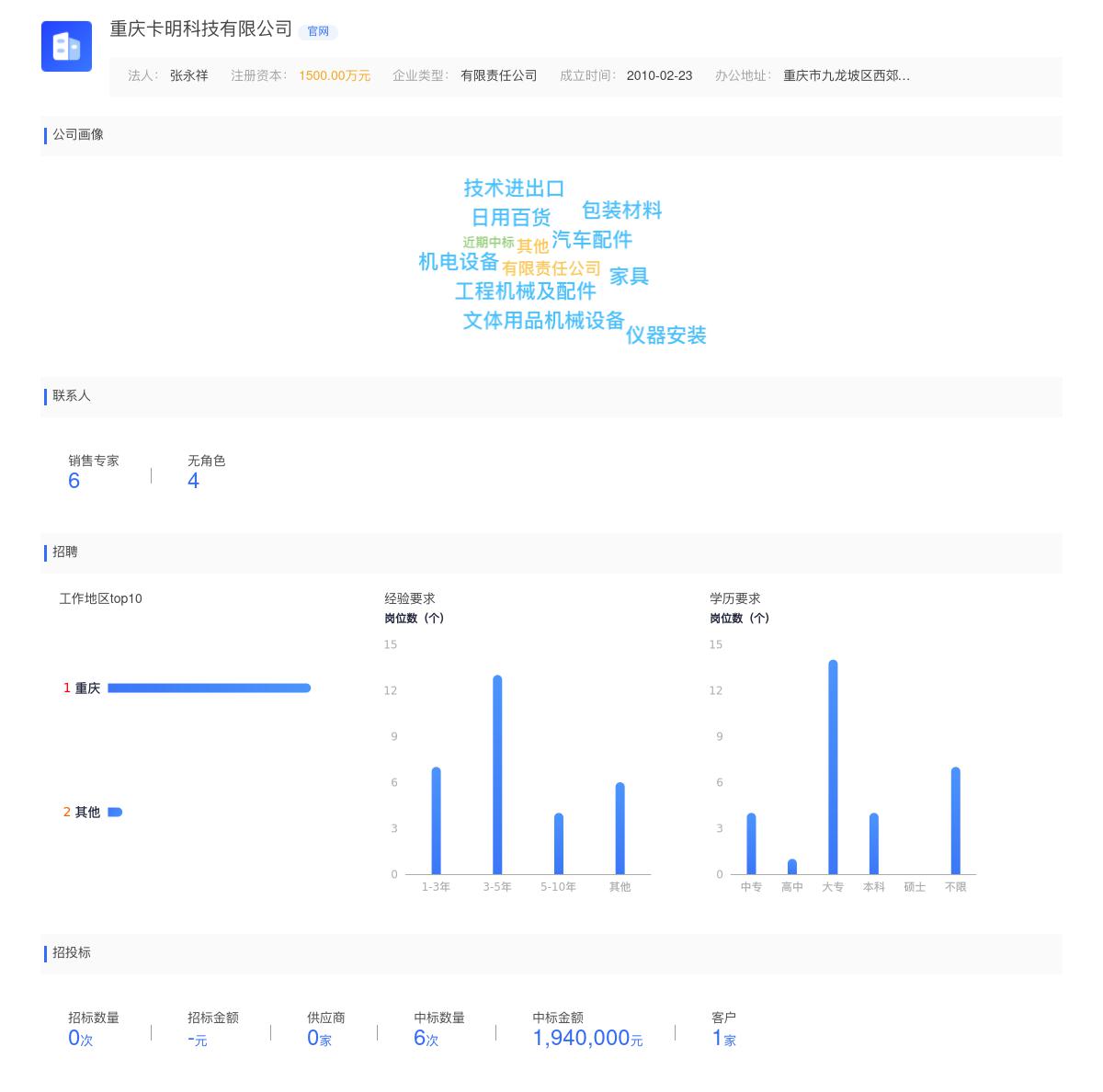
Task: Click 中标数量 value 6次
Action: click(426, 1039)
